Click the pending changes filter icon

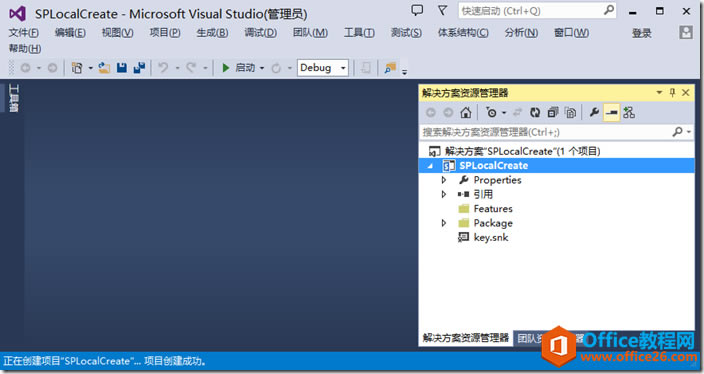492,113
